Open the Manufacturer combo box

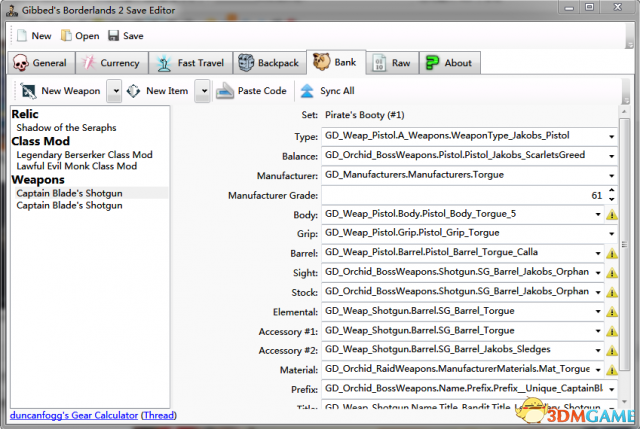(x=469, y=175)
